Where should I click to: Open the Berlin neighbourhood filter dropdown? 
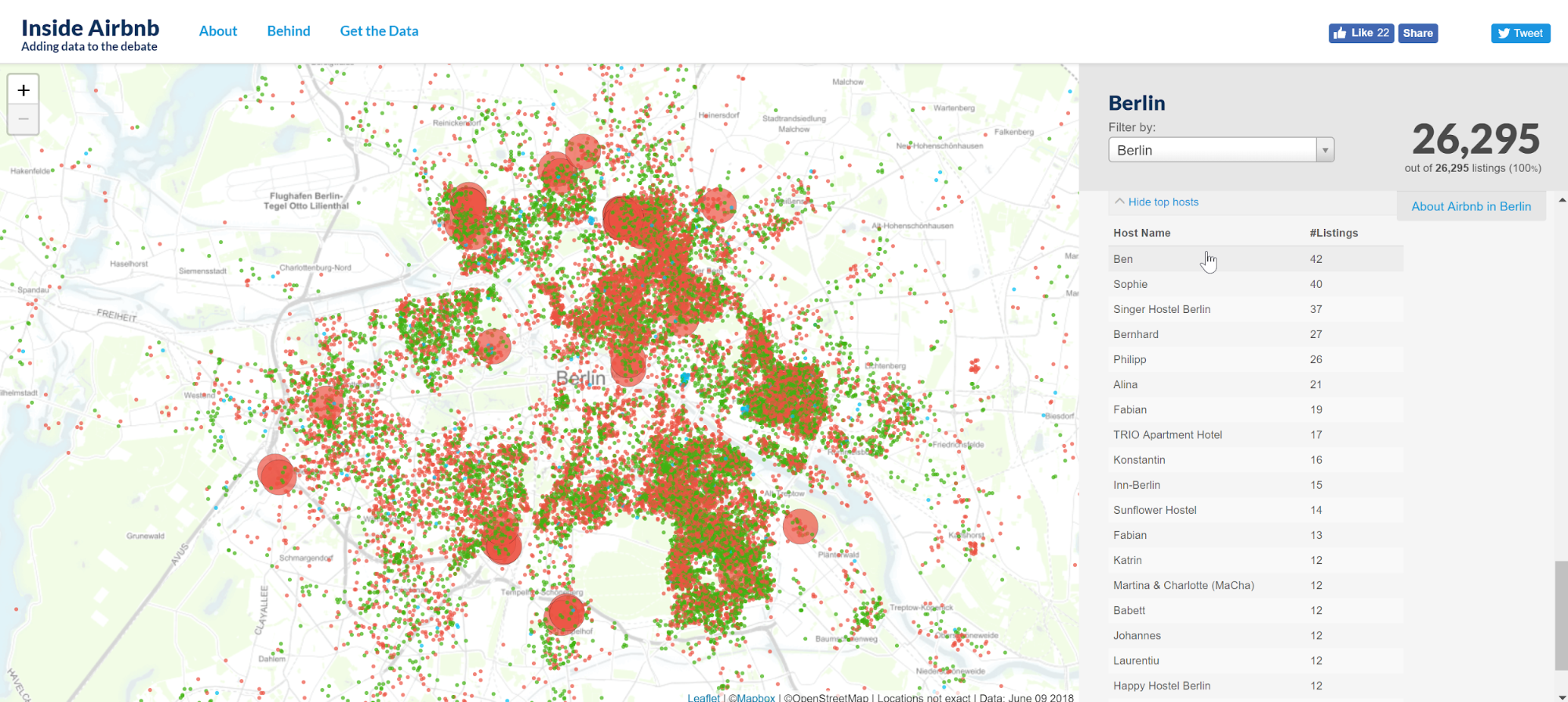(1221, 150)
